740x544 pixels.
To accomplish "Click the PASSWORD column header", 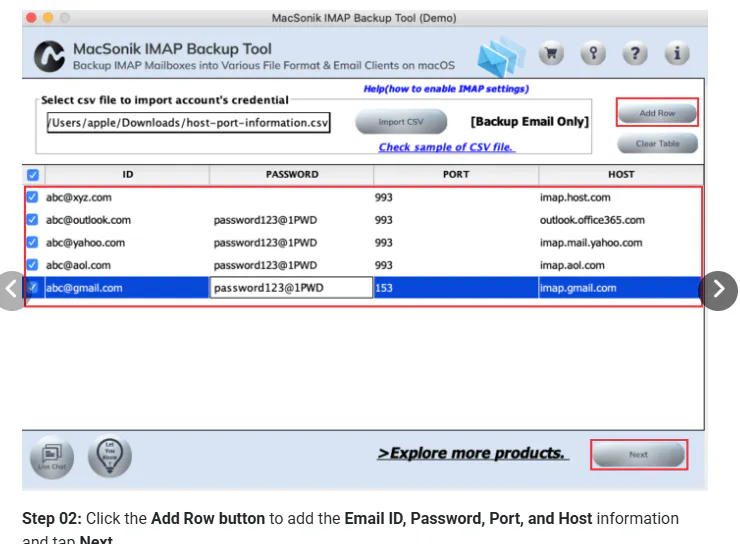I will click(292, 175).
